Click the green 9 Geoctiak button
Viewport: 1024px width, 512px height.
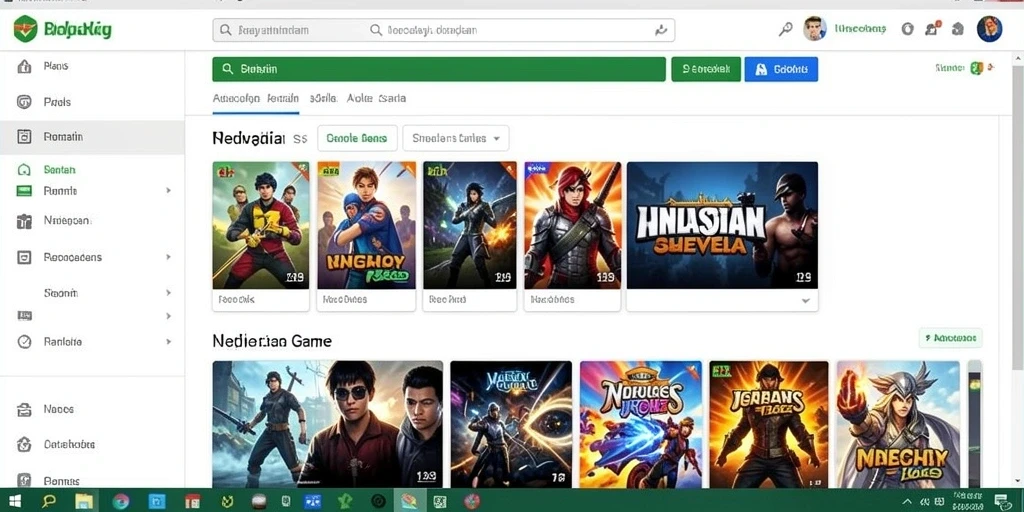point(706,69)
